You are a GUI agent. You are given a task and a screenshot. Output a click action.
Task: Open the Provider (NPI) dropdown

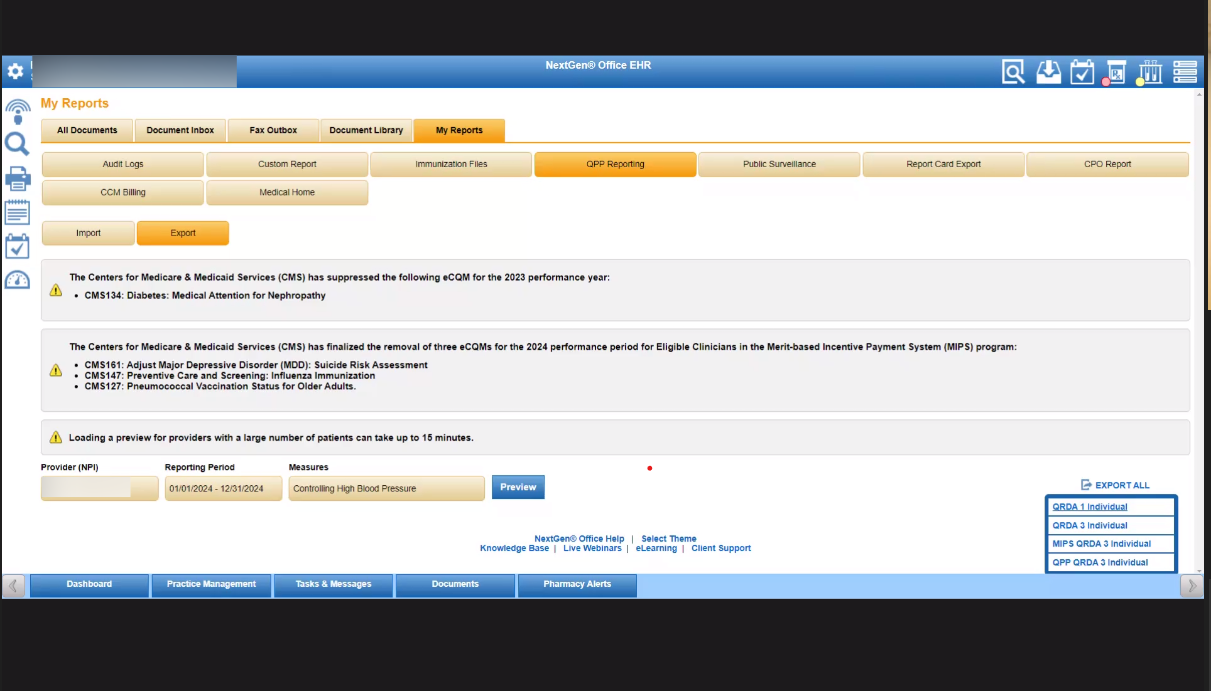click(x=99, y=488)
